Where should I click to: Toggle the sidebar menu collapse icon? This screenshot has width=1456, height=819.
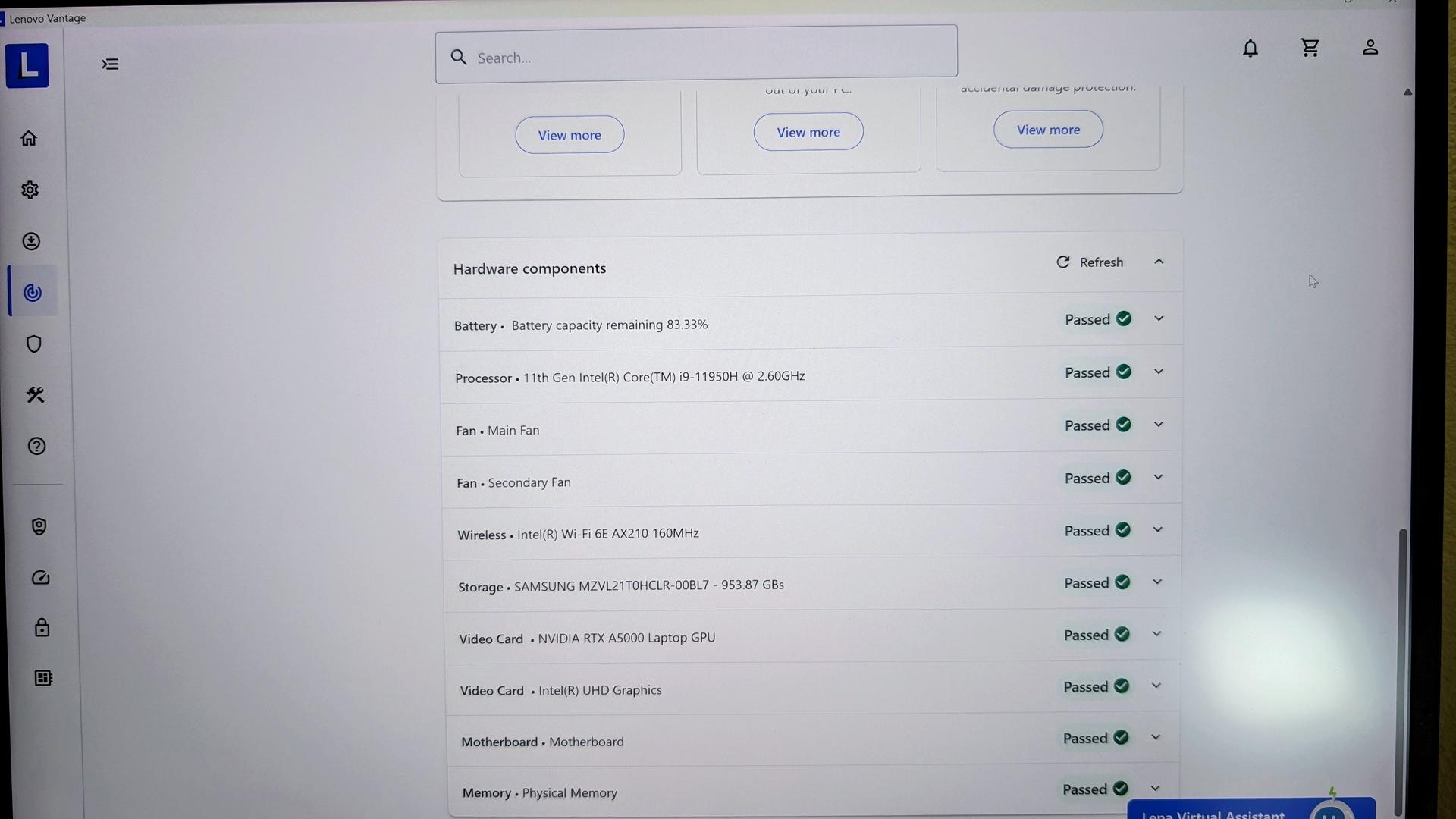(x=110, y=64)
